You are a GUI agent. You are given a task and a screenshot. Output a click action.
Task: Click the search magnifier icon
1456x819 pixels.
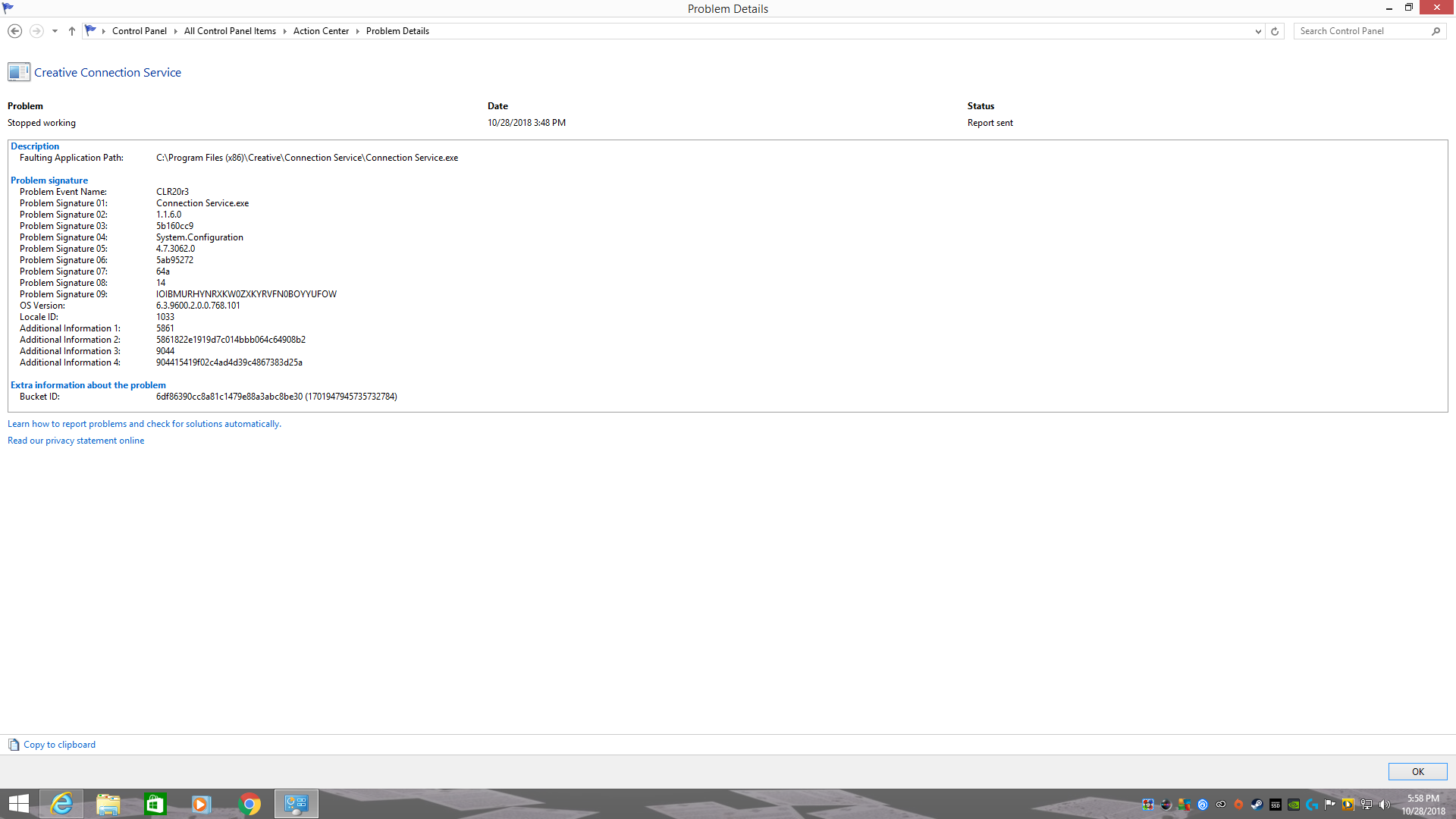point(1436,31)
